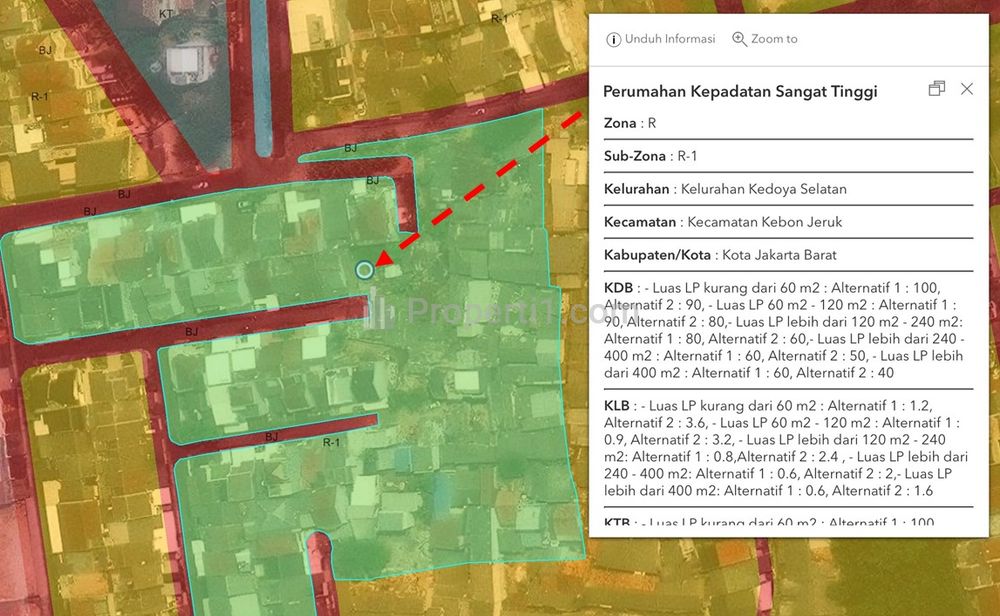Select the Kota Jakarta Barat row
Image resolution: width=1000 pixels, height=616 pixels.
788,255
